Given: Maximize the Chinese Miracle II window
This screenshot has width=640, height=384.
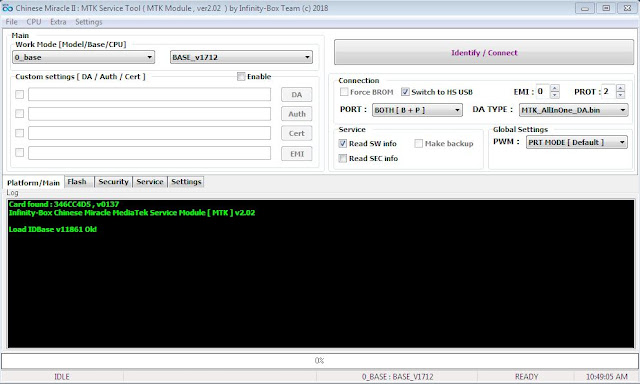Looking at the screenshot, I should (606, 8).
